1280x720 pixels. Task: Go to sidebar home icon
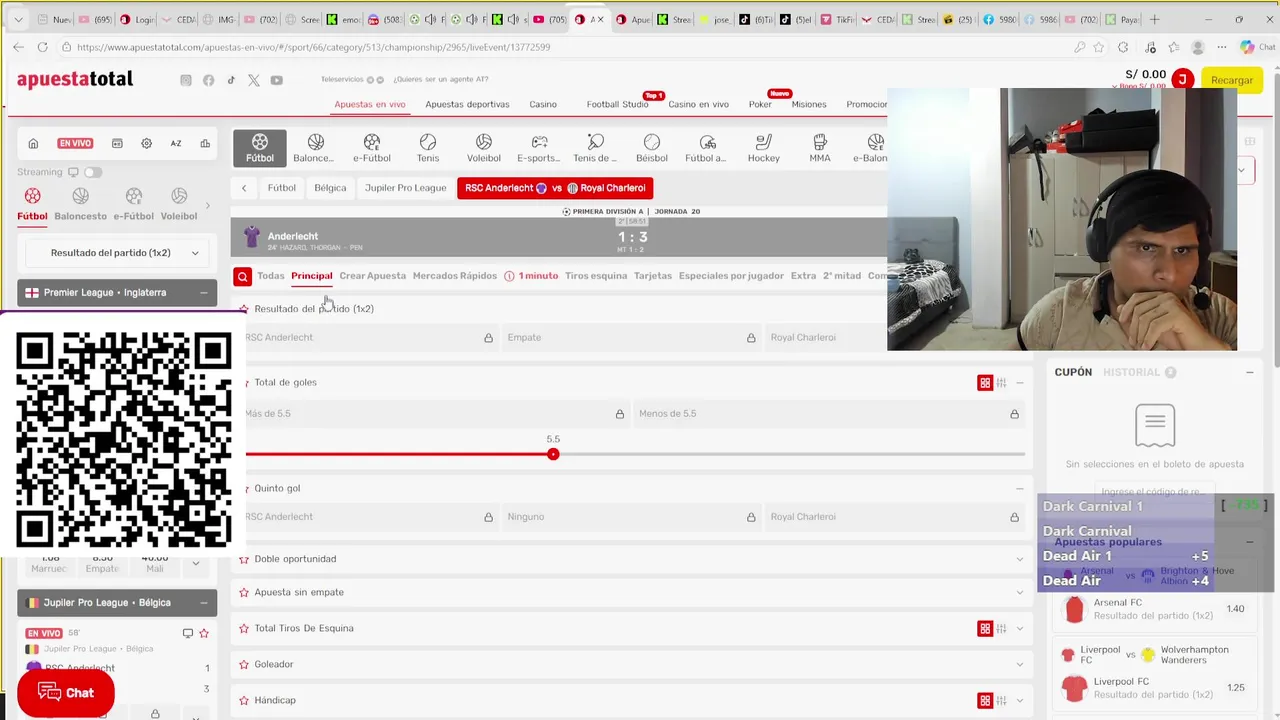coord(33,143)
